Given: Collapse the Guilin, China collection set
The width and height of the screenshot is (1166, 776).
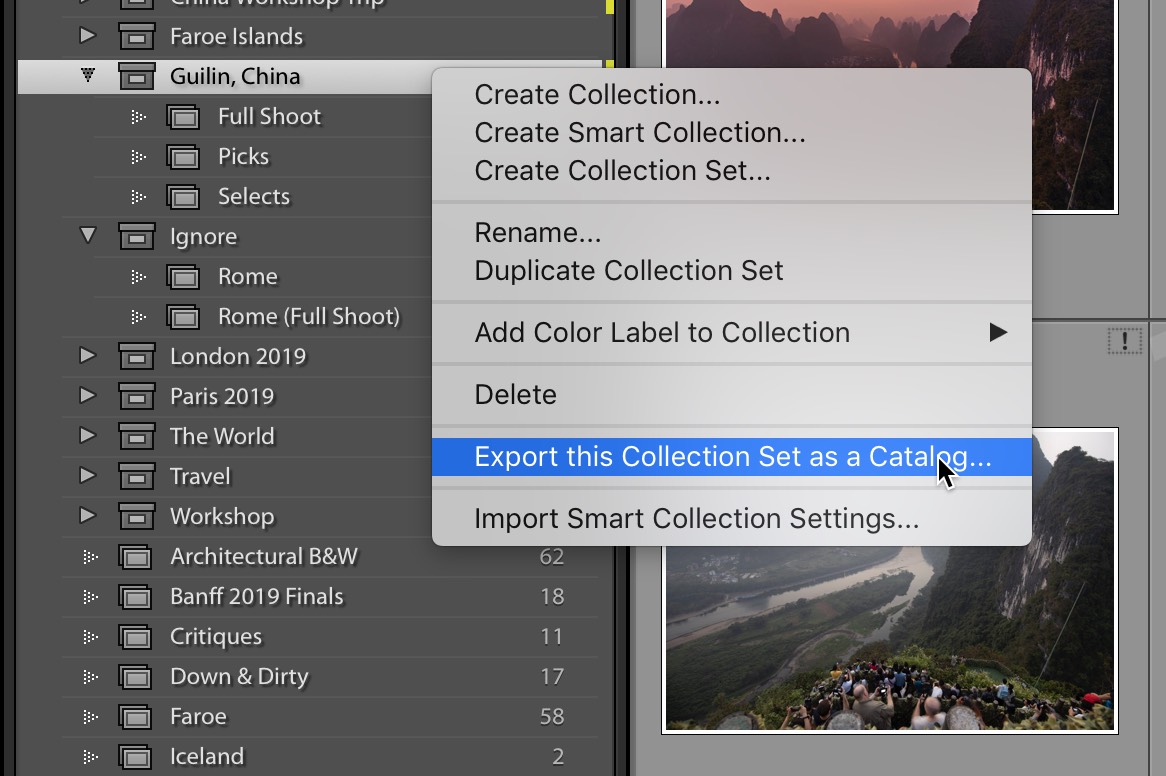Looking at the screenshot, I should [x=88, y=76].
